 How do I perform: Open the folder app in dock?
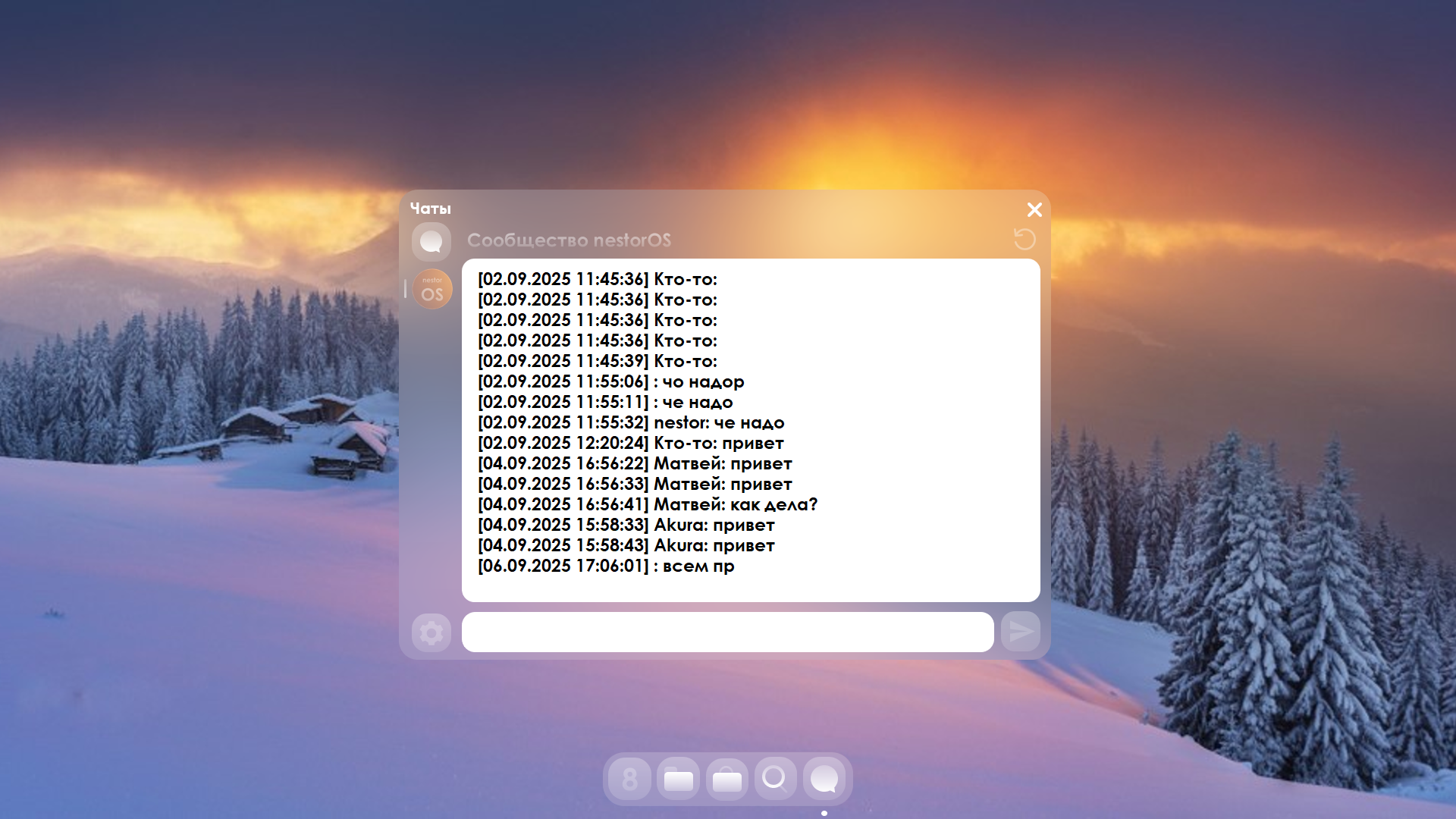pos(679,779)
